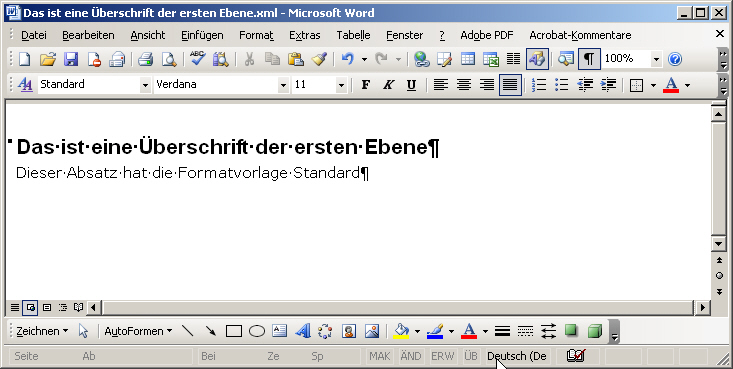
Task: Align text right
Action: coord(487,85)
